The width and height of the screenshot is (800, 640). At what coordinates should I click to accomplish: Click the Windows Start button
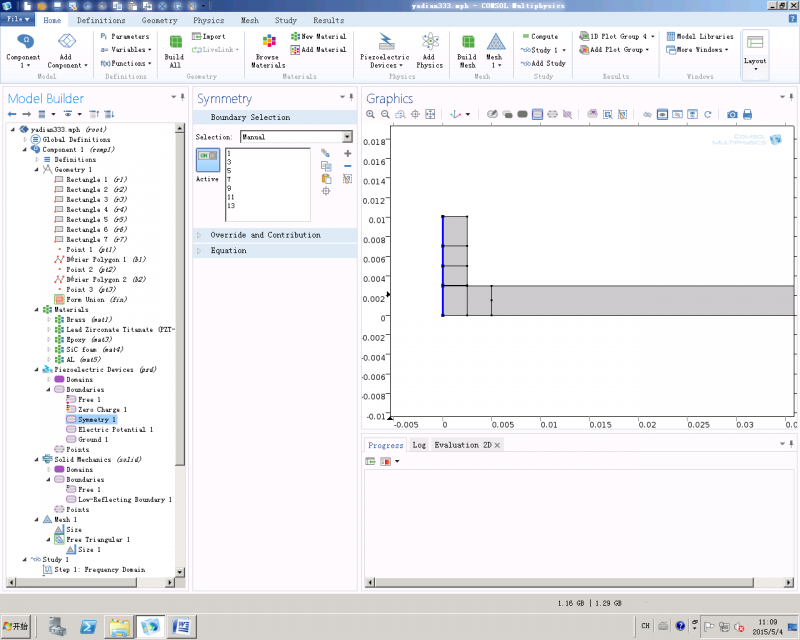coord(17,627)
